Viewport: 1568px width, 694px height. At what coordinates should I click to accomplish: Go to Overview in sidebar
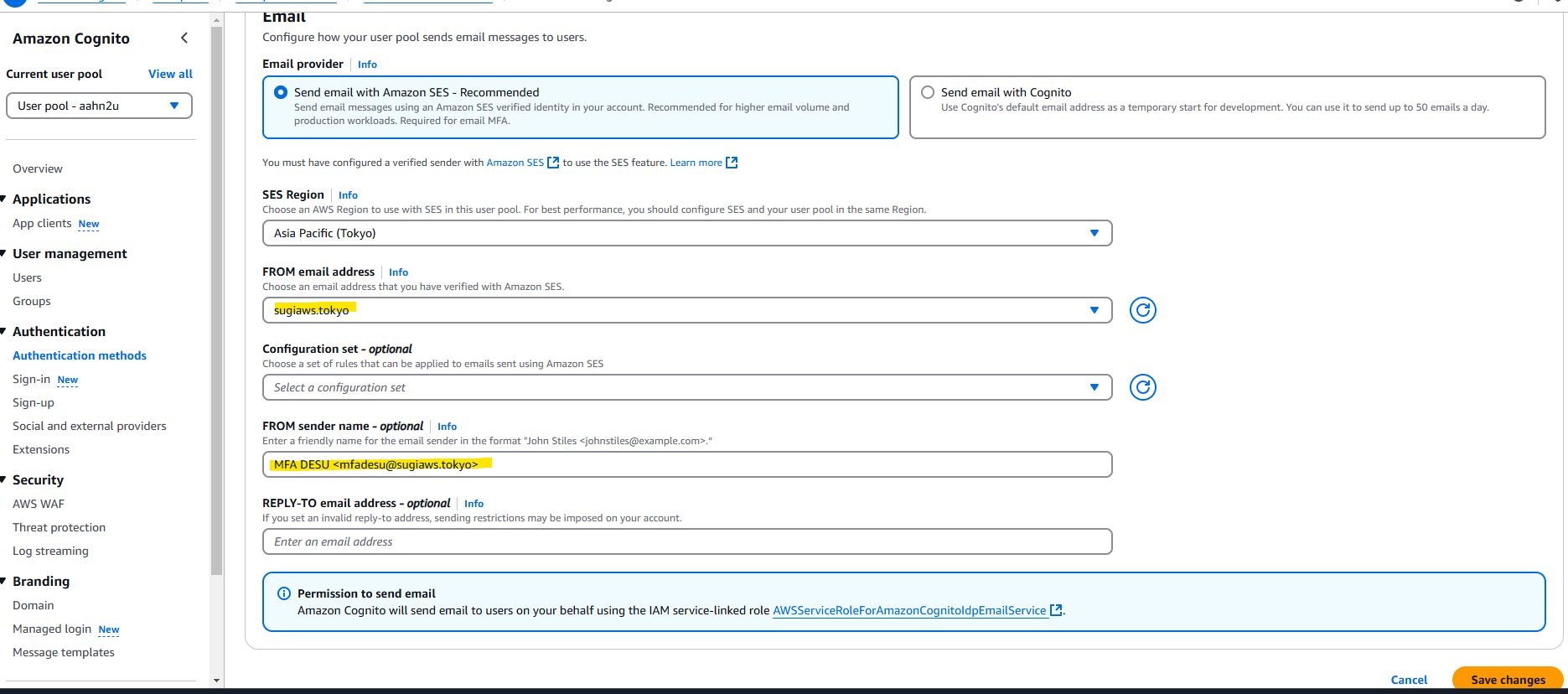tap(38, 168)
